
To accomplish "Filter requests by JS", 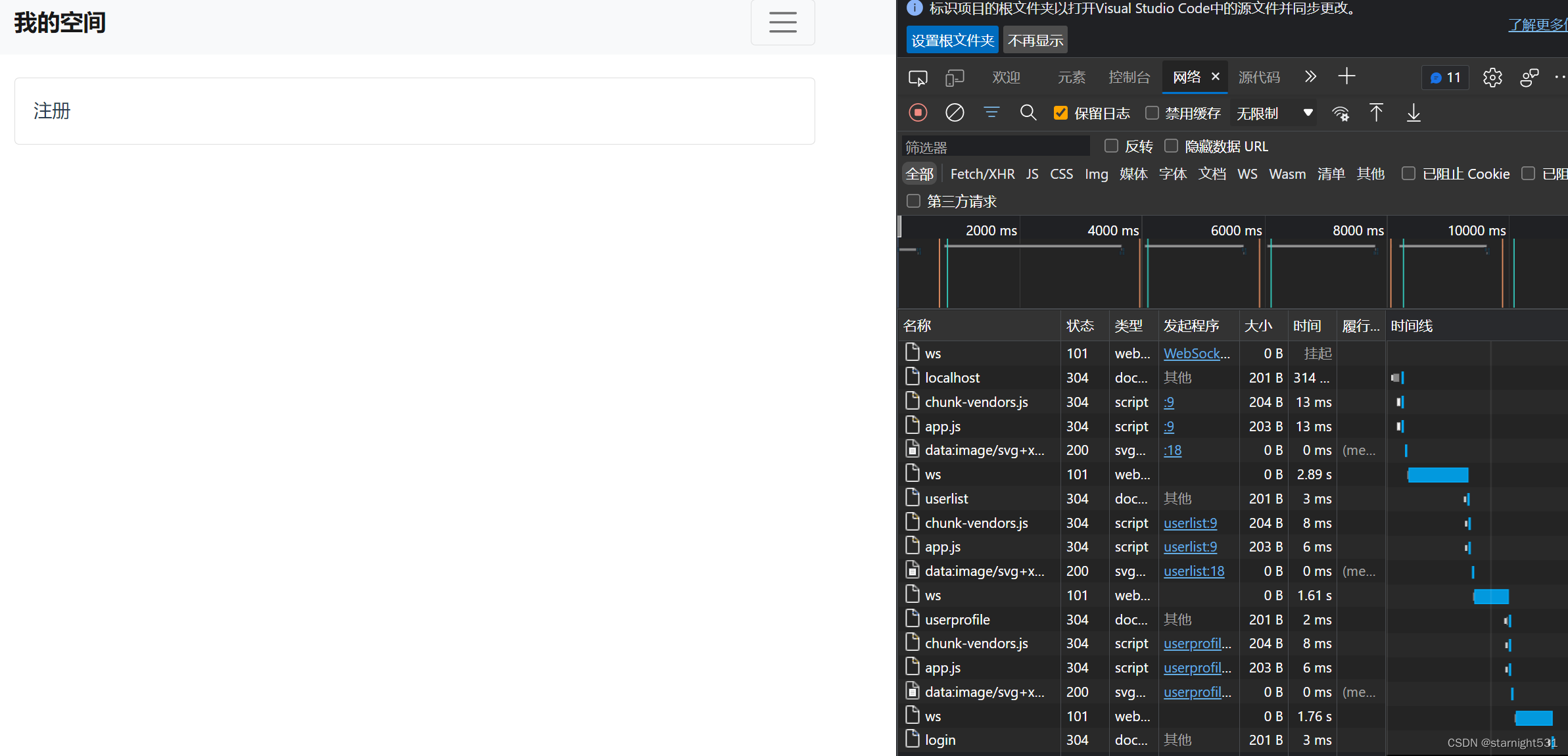I will pyautogui.click(x=1032, y=174).
